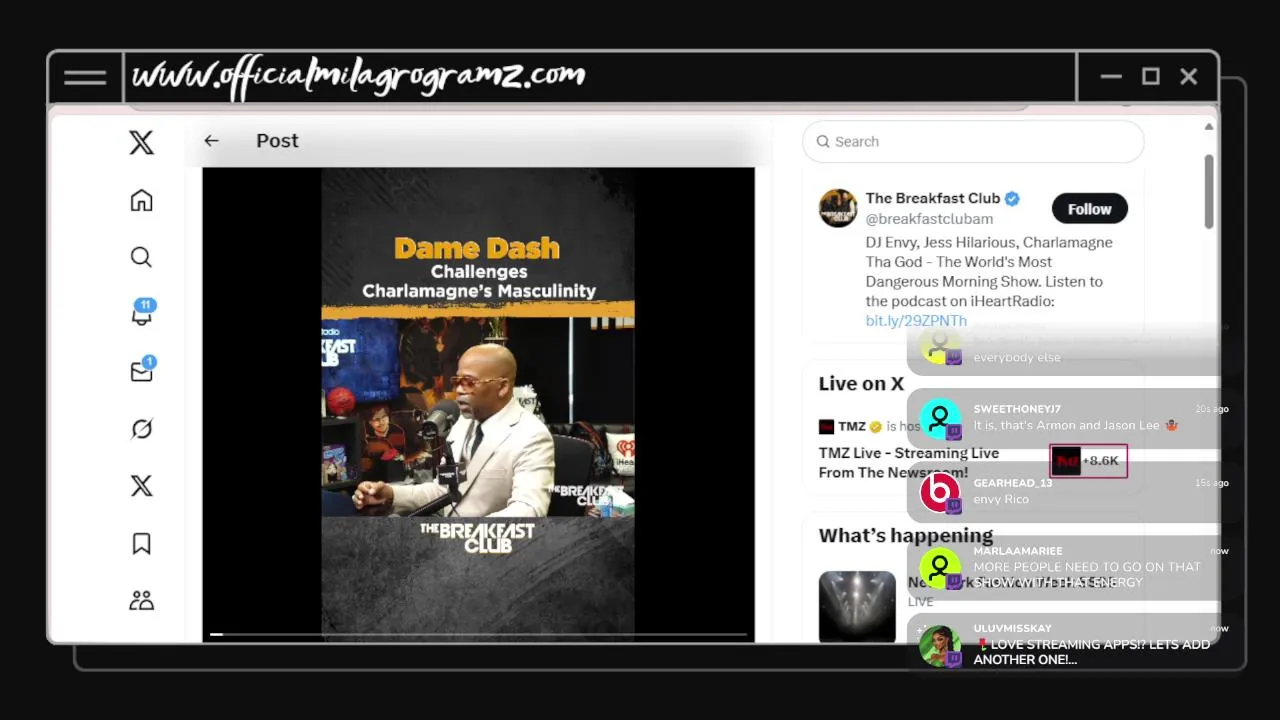The height and width of the screenshot is (720, 1280).
Task: Go to Home via house icon
Action: tap(141, 200)
